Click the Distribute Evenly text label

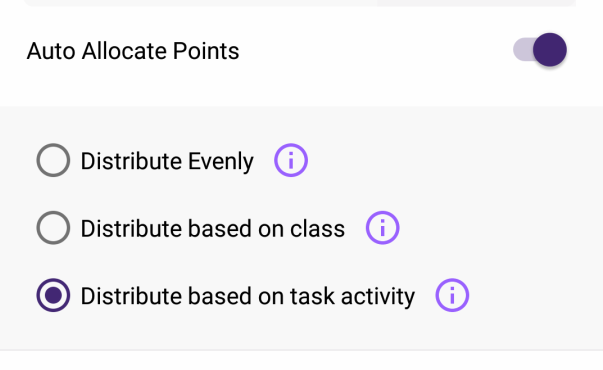[x=167, y=161]
